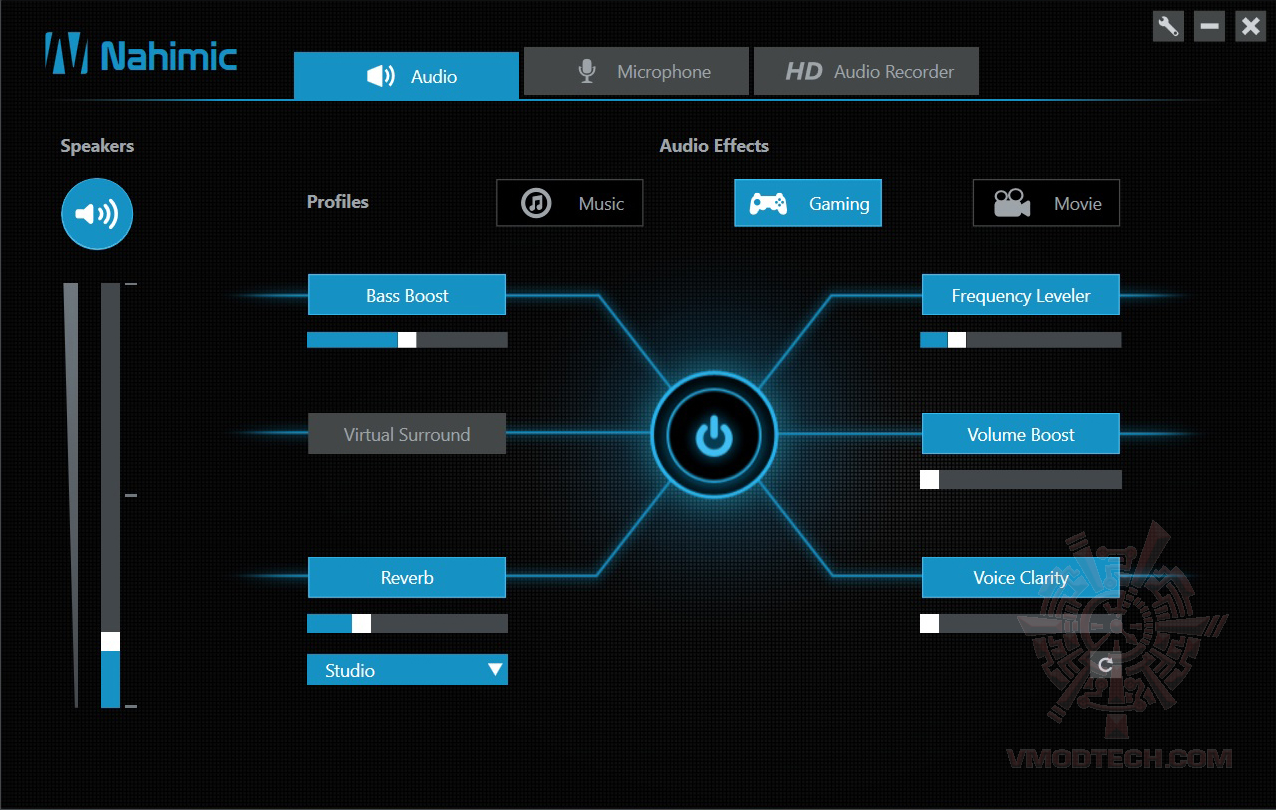Screen dimensions: 1276x810
Task: Click the Nahimic logo
Action: pyautogui.click(x=141, y=53)
